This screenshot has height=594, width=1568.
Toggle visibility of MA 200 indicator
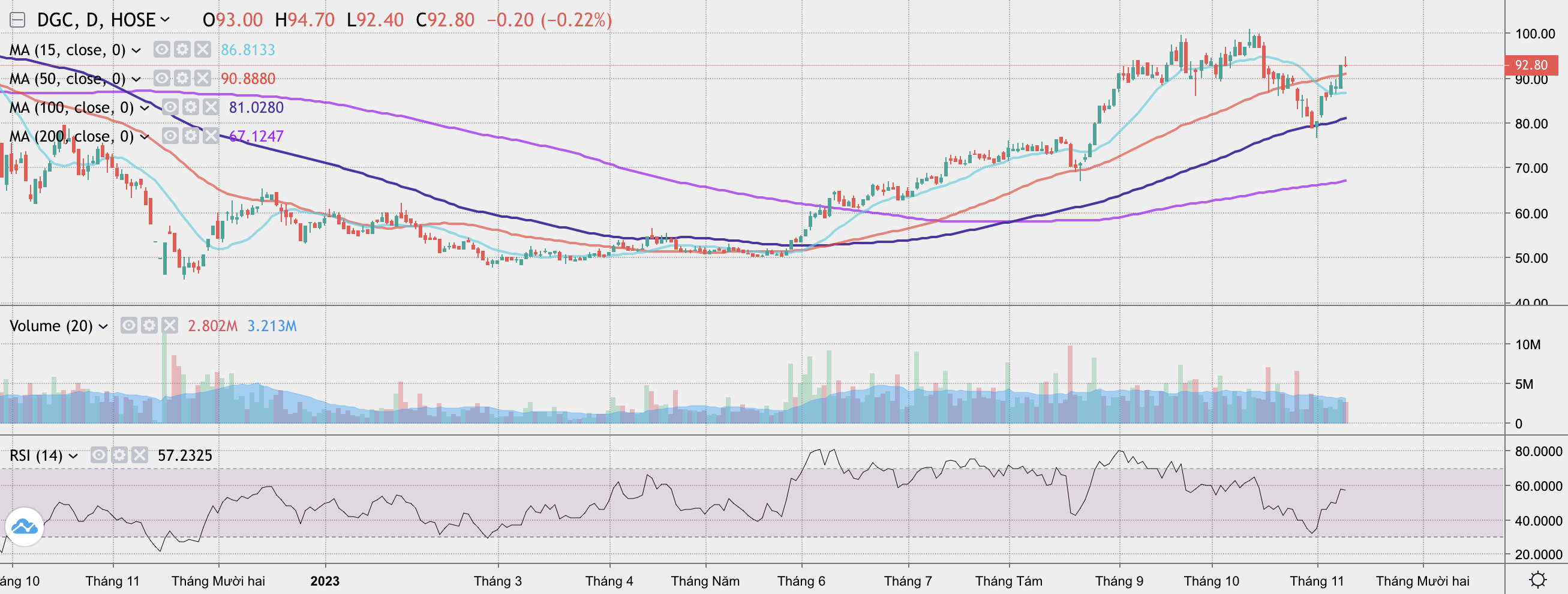click(x=170, y=136)
